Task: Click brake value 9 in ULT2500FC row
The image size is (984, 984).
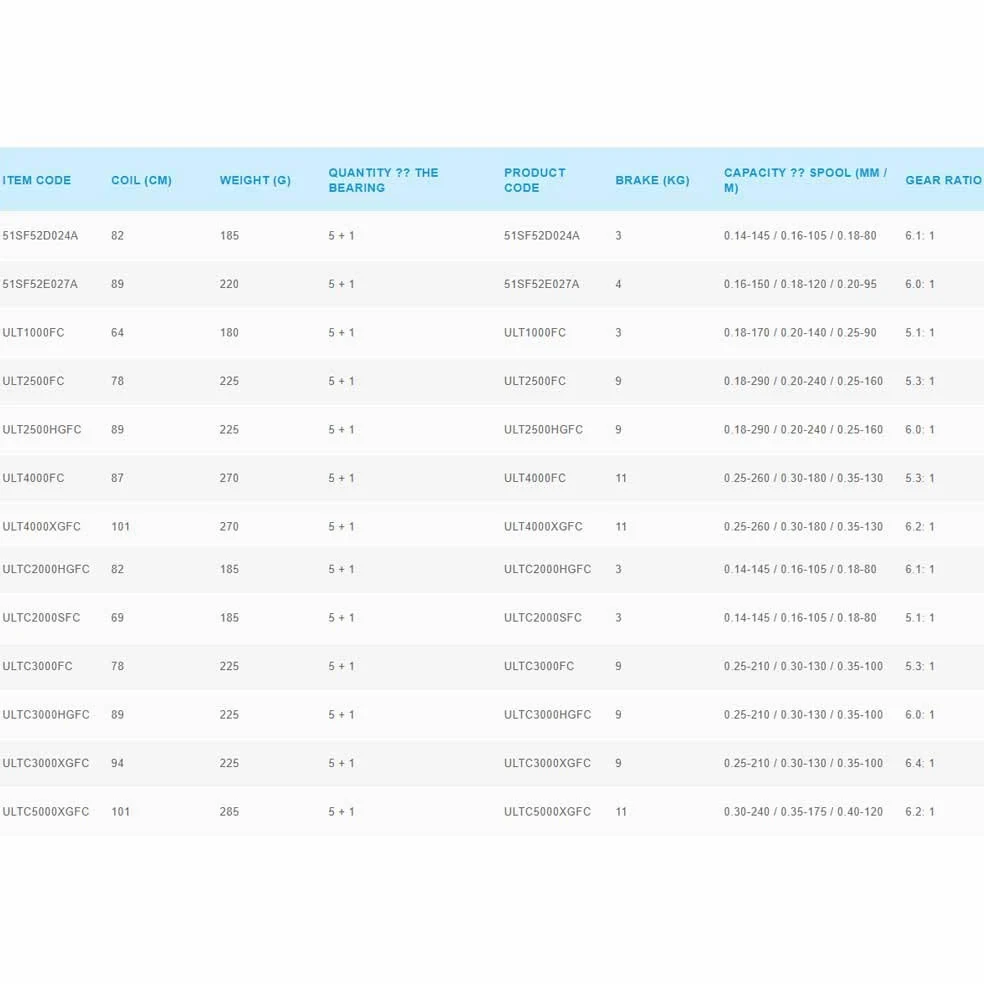Action: click(x=618, y=381)
